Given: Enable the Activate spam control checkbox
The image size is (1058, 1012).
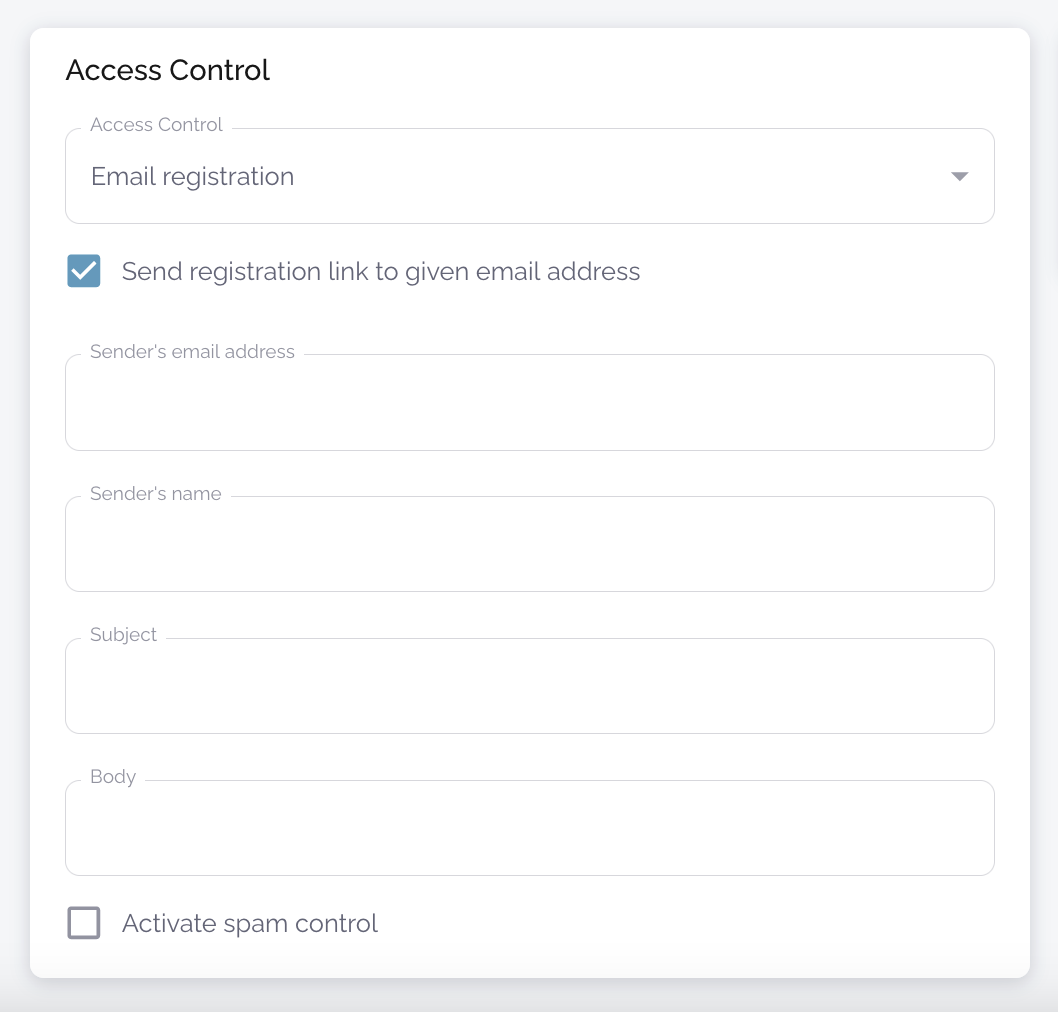Looking at the screenshot, I should [84, 923].
